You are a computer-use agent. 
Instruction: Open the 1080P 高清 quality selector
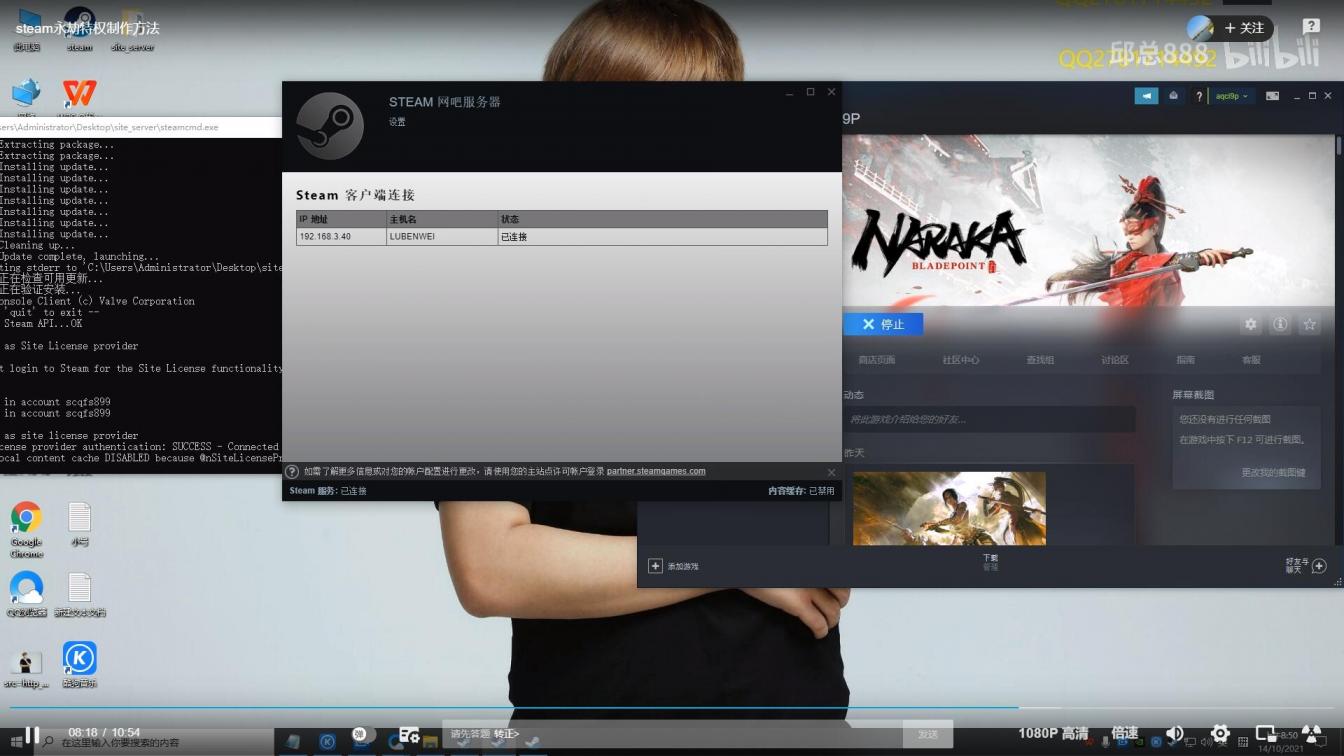[1053, 733]
